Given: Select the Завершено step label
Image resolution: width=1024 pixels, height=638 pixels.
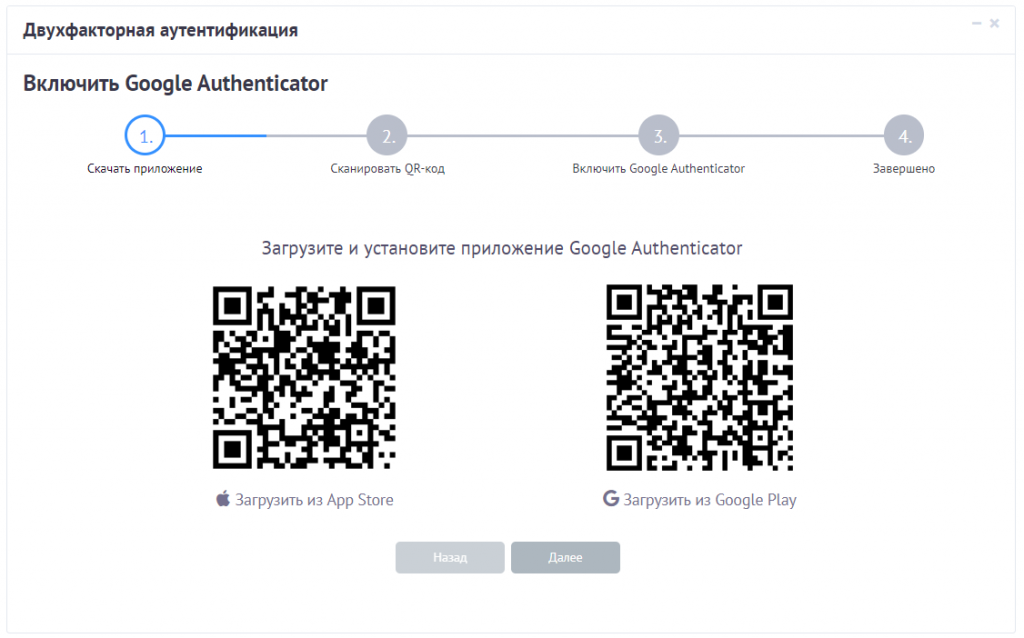Looking at the screenshot, I should (904, 168).
